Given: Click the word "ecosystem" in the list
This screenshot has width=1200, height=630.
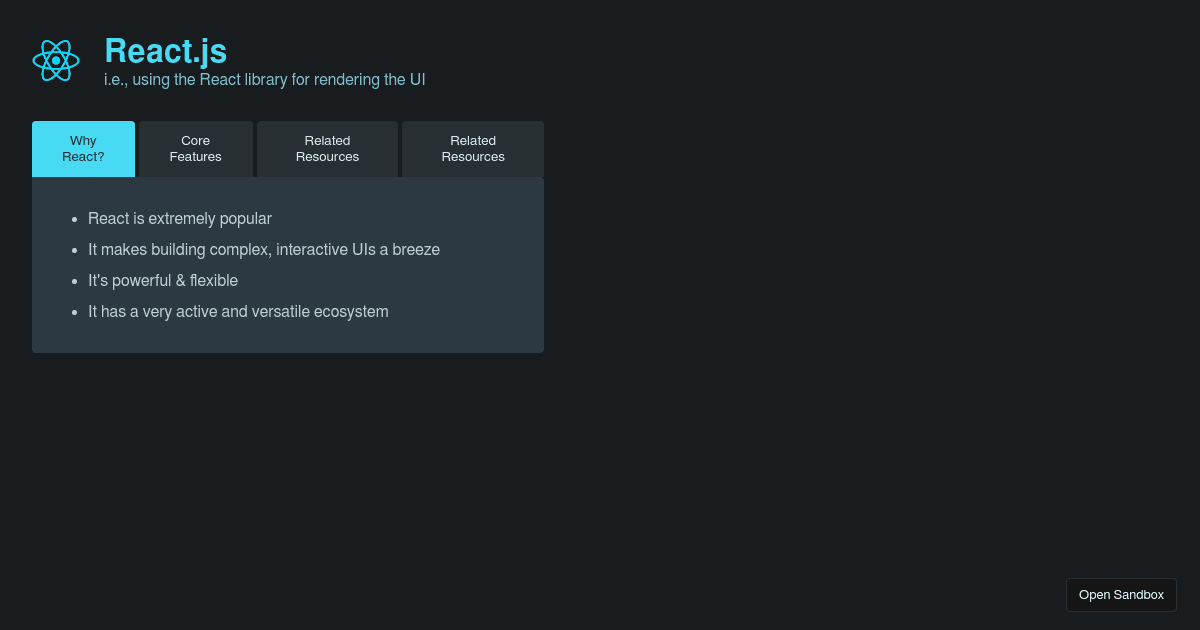Looking at the screenshot, I should (351, 313).
